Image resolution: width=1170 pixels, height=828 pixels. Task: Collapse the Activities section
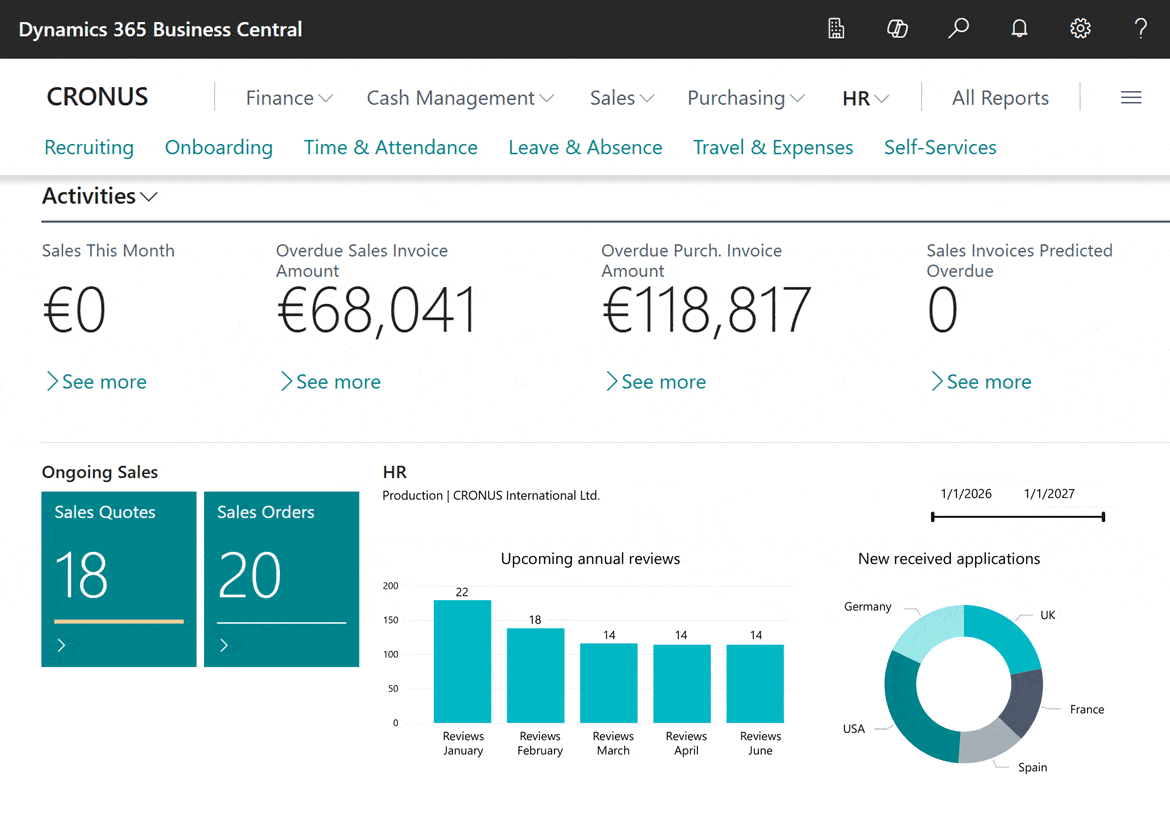click(99, 196)
